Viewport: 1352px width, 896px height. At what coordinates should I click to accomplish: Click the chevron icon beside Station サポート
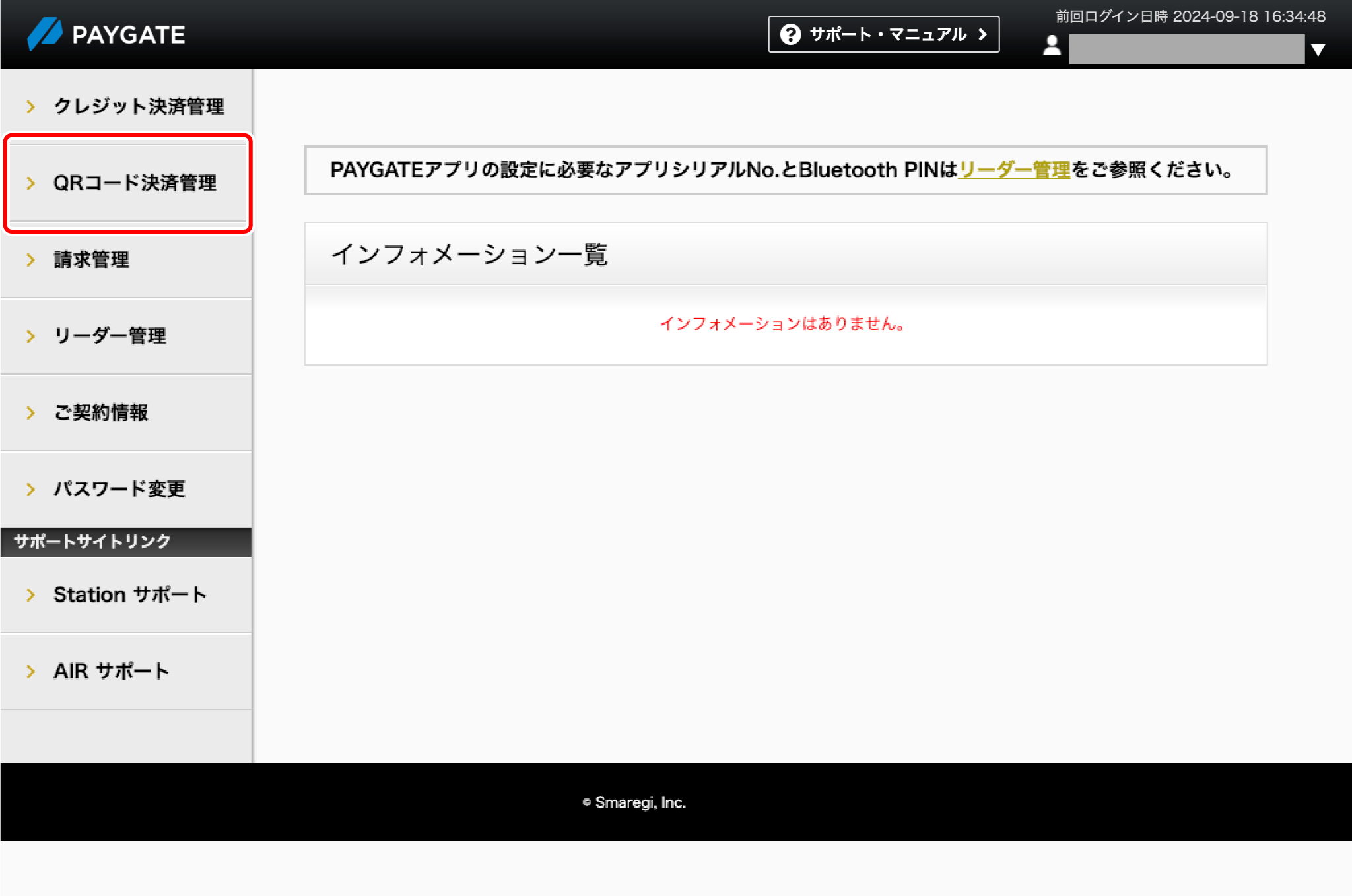[30, 594]
